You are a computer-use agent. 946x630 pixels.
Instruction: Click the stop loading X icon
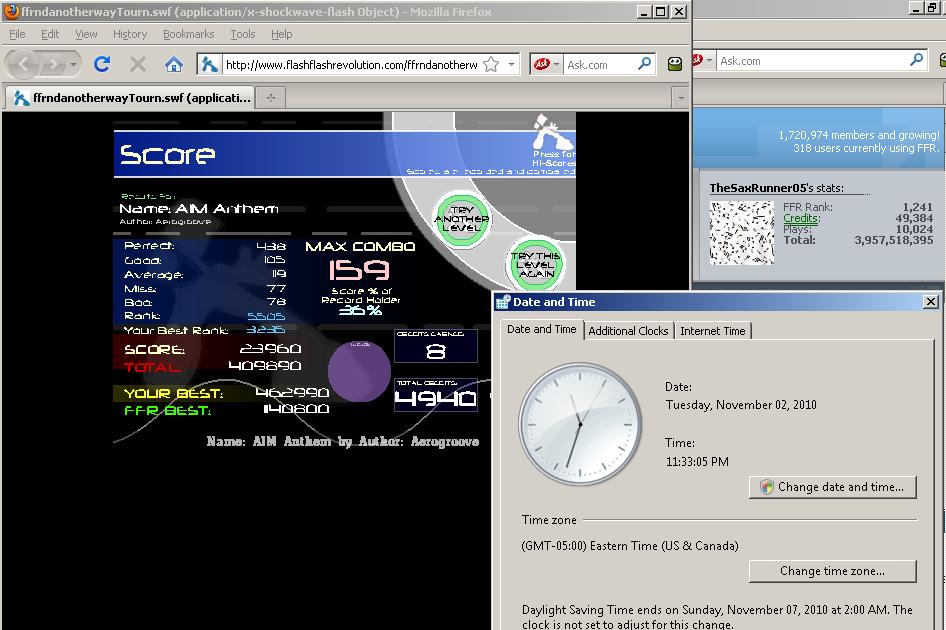coord(138,64)
